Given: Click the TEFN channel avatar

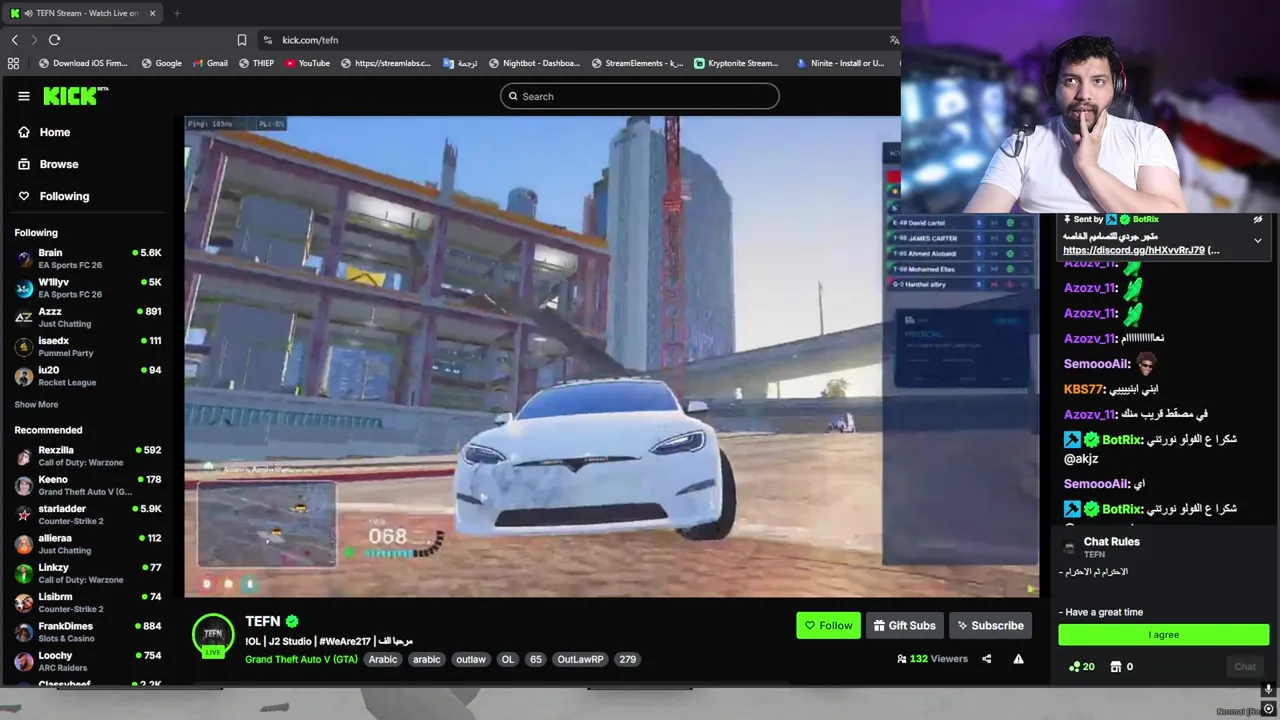Looking at the screenshot, I should (x=213, y=635).
